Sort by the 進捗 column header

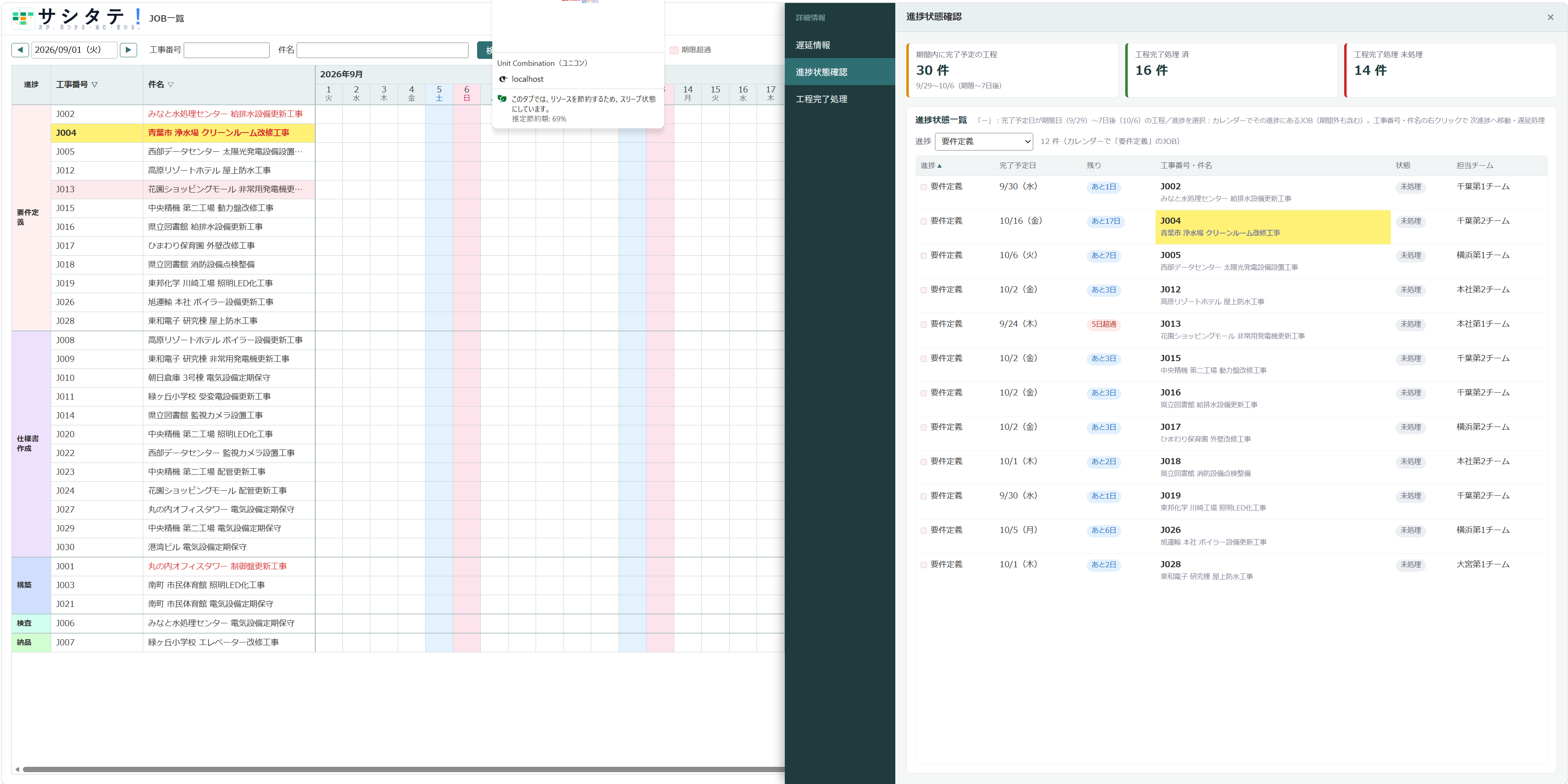931,166
